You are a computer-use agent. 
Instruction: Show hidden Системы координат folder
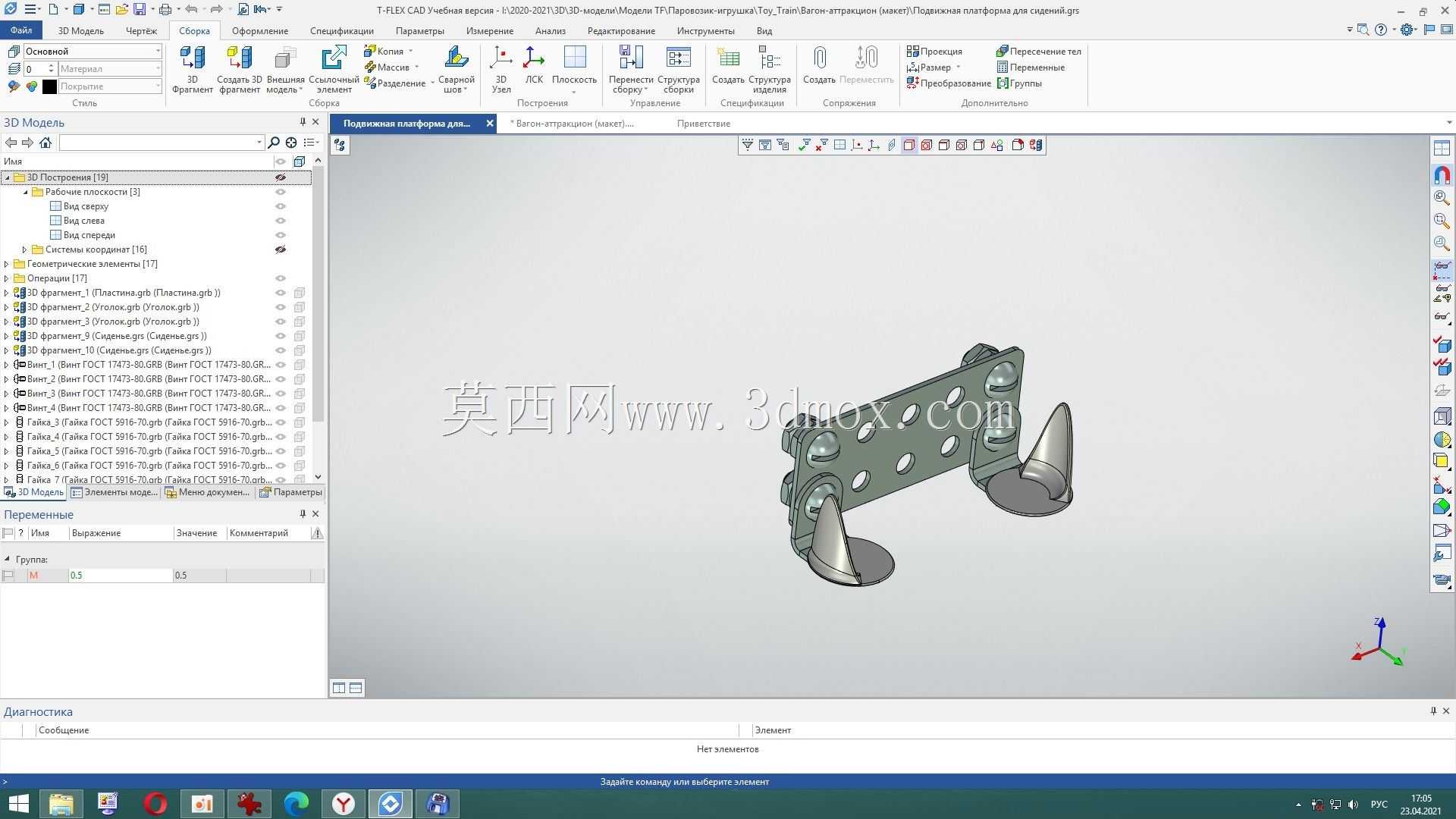click(281, 249)
